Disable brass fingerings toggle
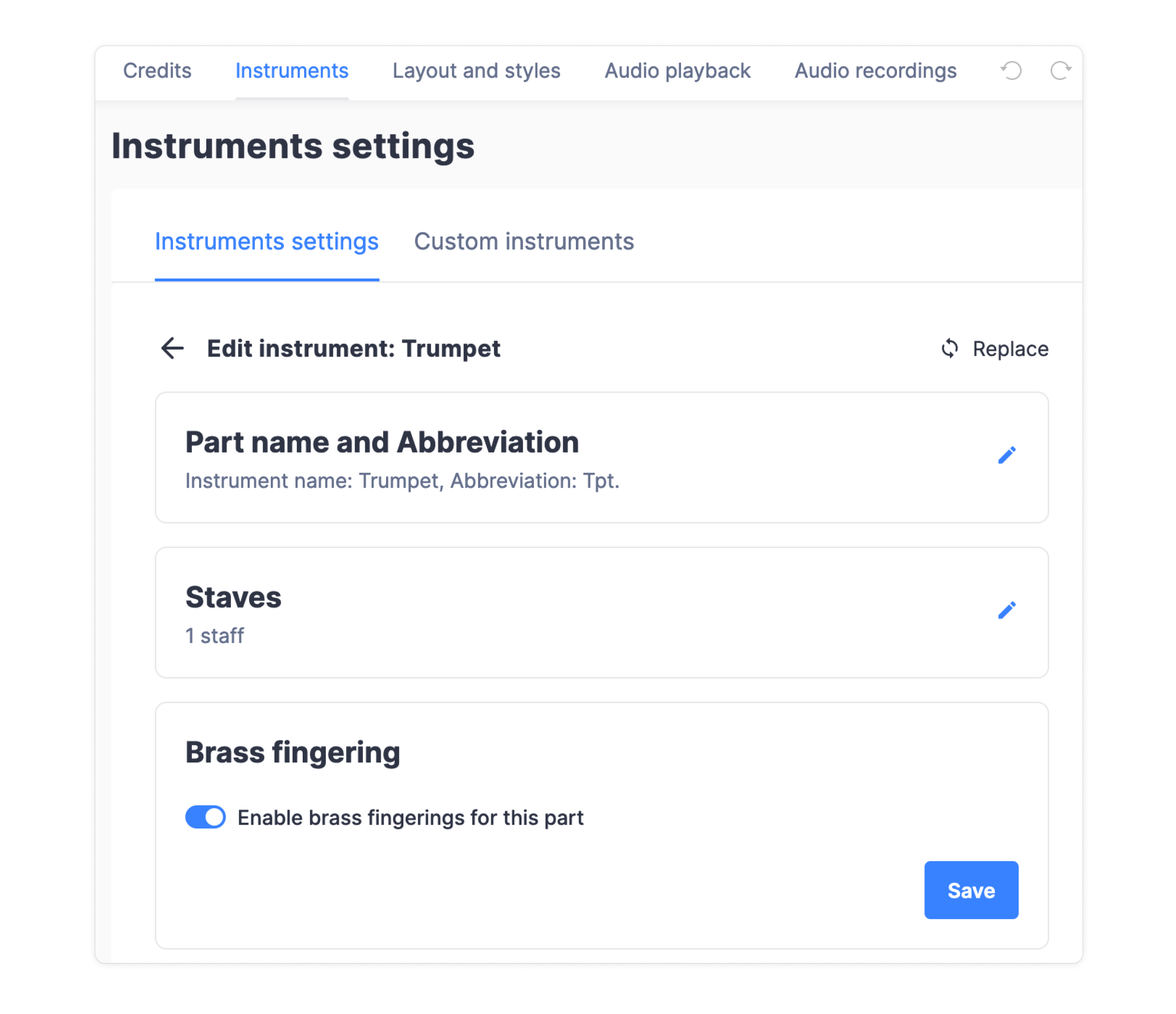This screenshot has height=1014, width=1176. pos(205,818)
